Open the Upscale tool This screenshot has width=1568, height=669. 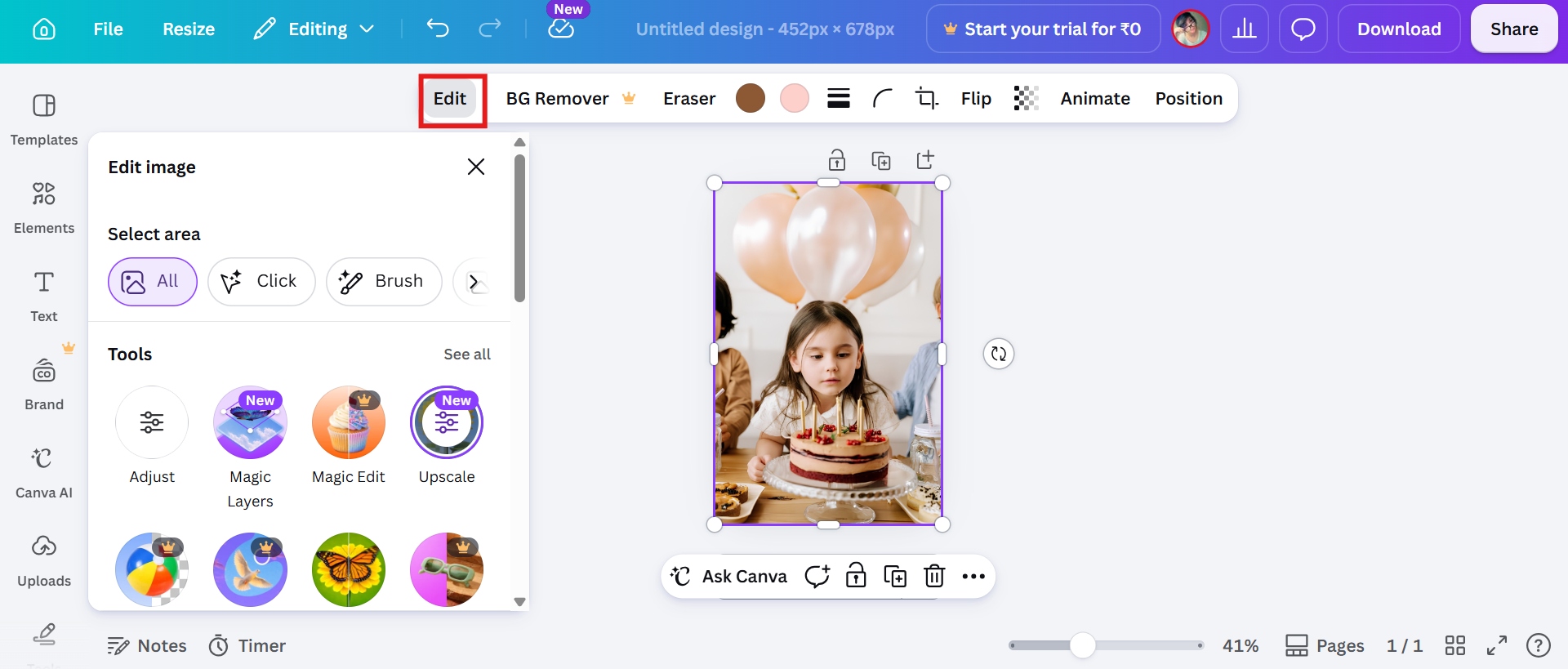coord(447,435)
